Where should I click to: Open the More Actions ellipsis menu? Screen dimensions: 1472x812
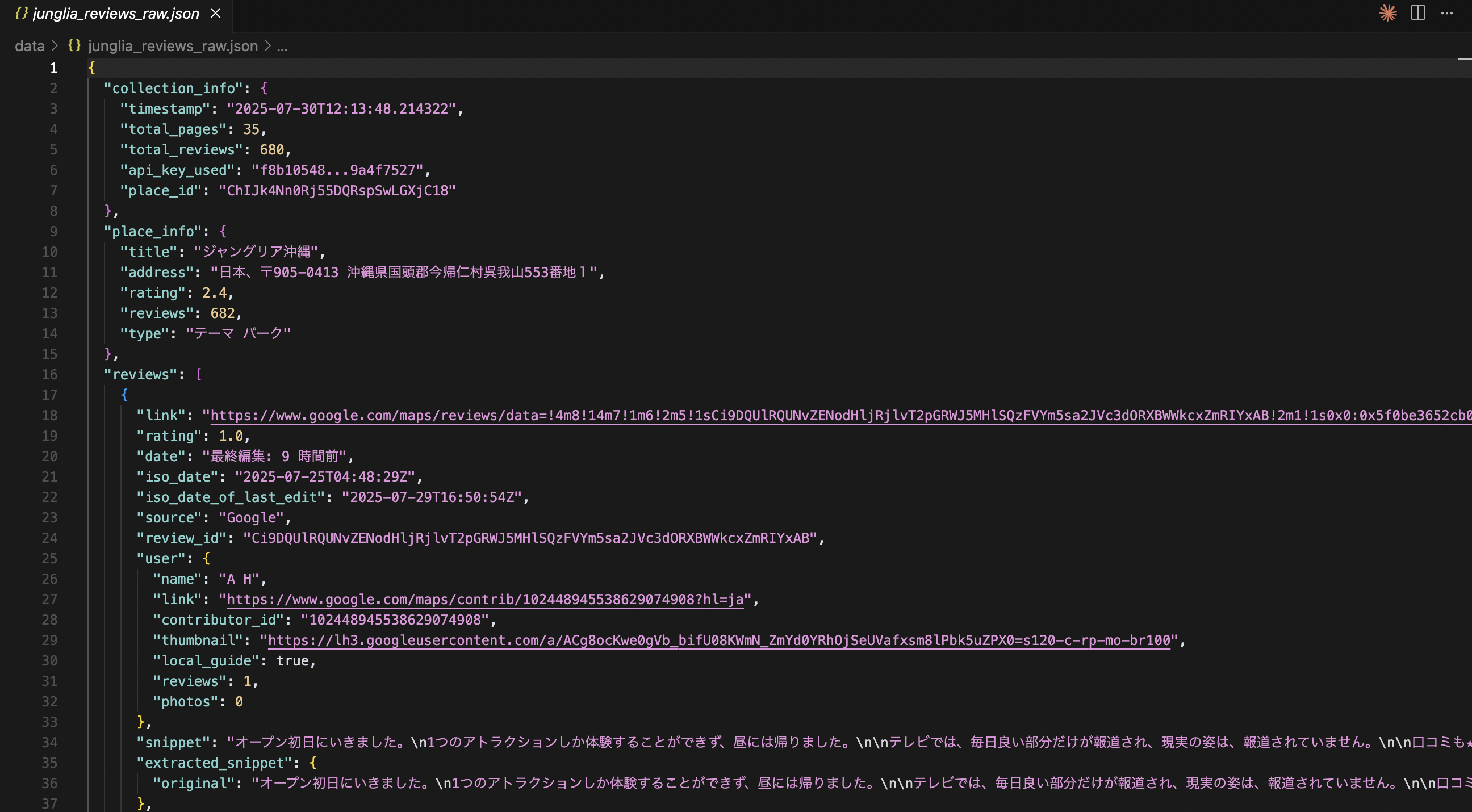tap(1447, 13)
